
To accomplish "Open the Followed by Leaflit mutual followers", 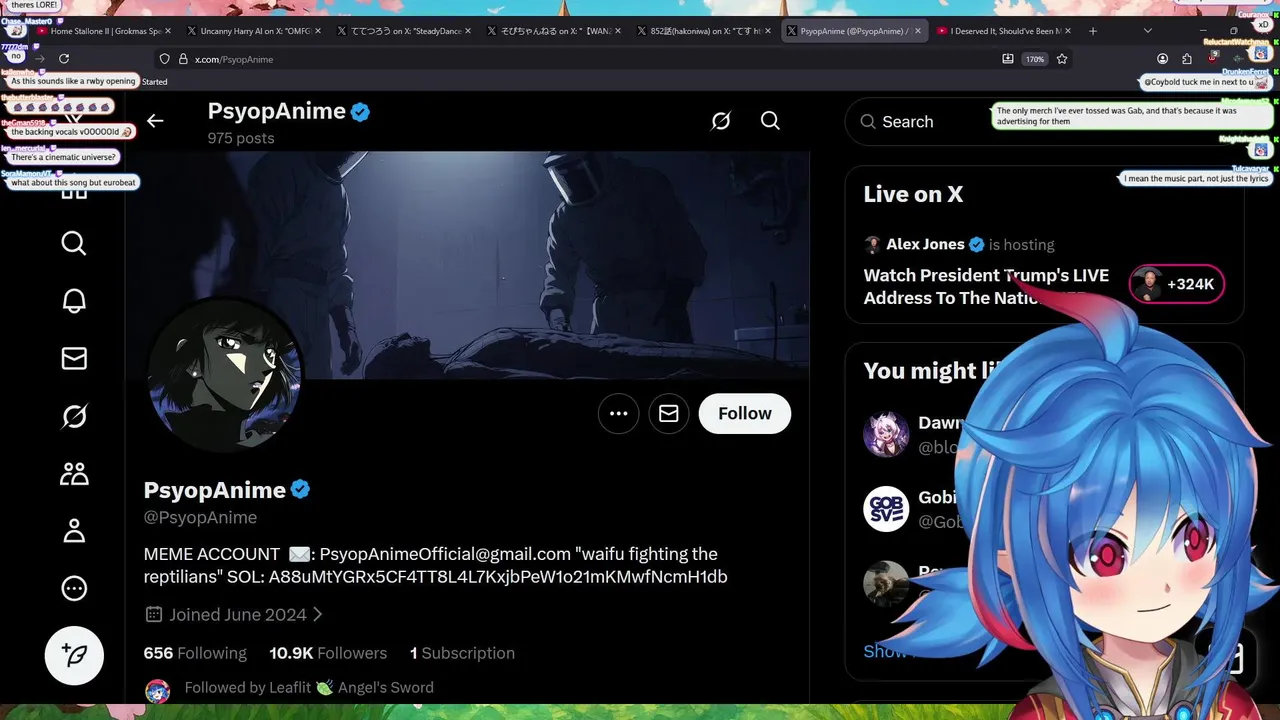I will point(309,688).
